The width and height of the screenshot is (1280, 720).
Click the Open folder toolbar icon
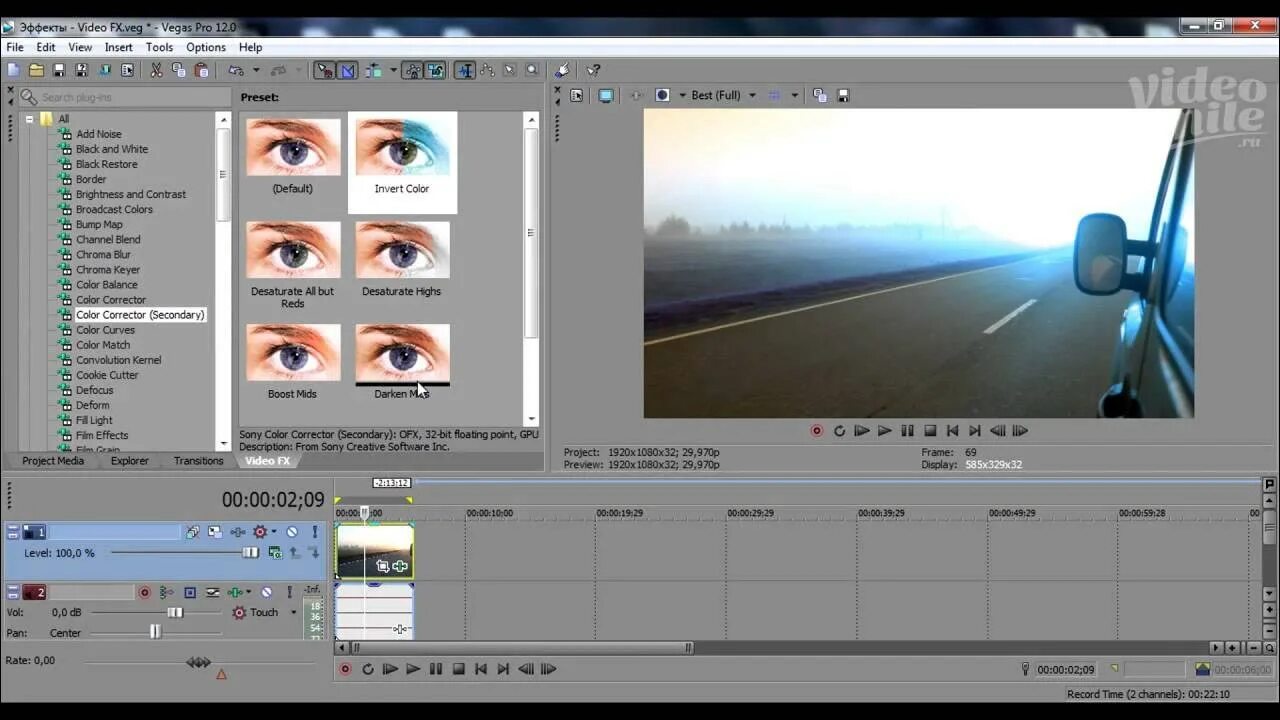36,70
